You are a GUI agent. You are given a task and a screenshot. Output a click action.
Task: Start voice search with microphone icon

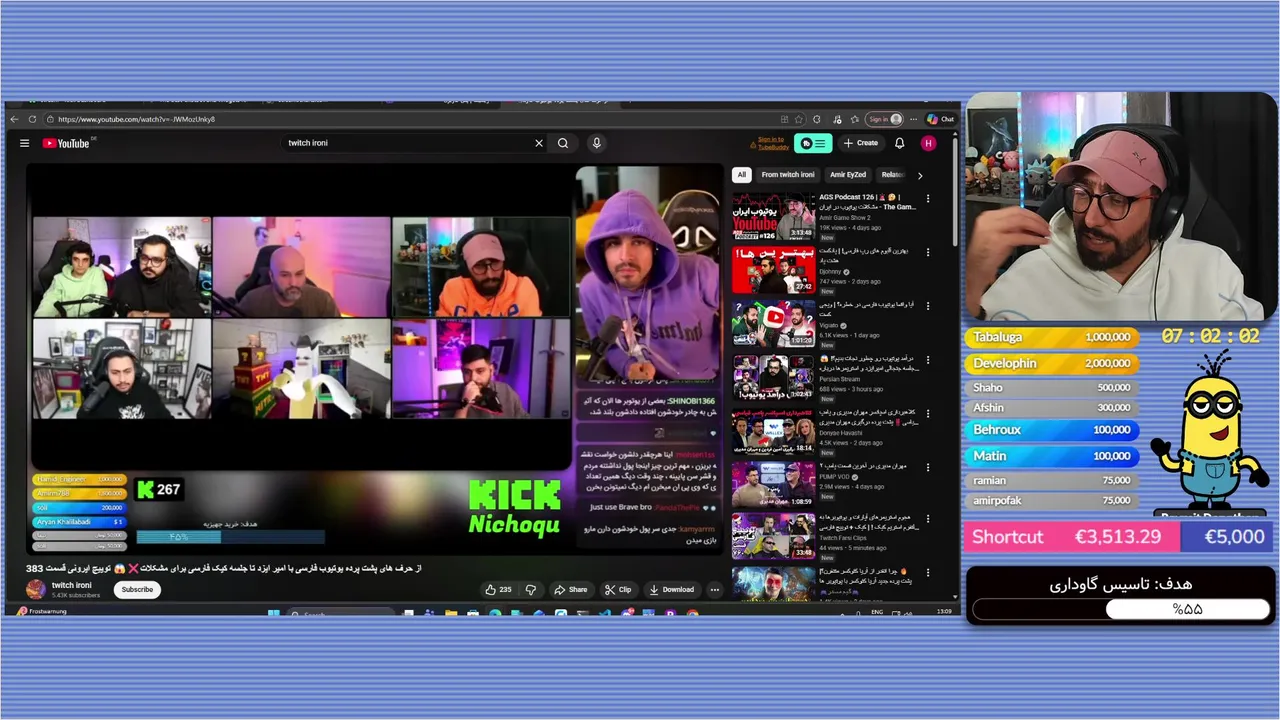[x=596, y=143]
